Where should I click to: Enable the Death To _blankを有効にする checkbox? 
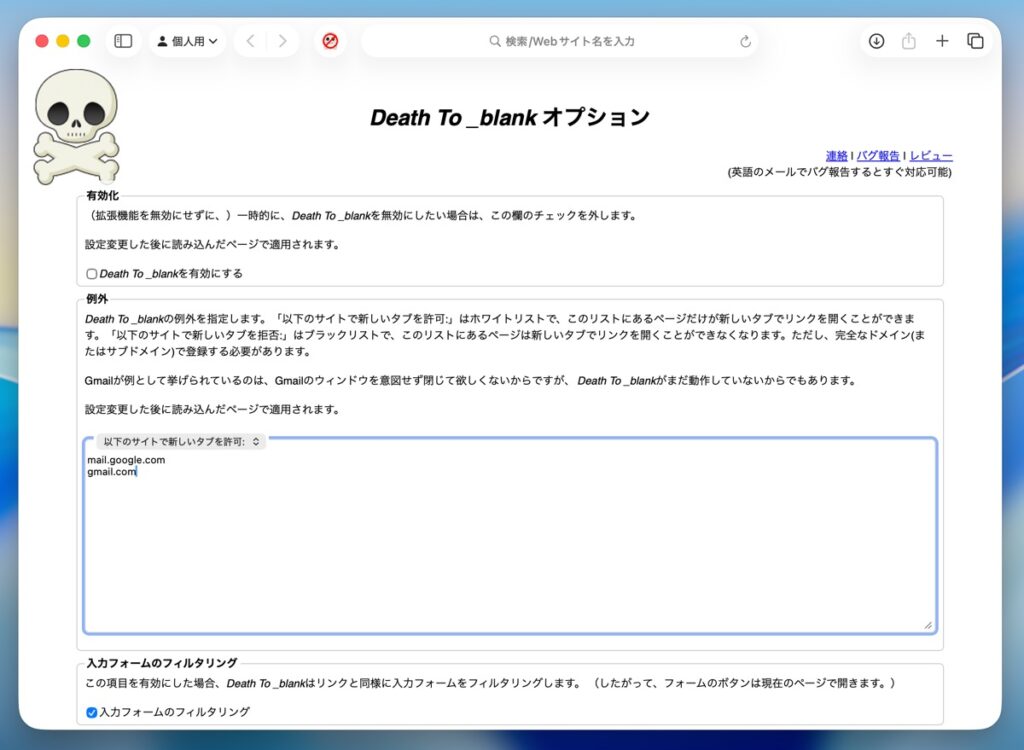click(x=92, y=274)
